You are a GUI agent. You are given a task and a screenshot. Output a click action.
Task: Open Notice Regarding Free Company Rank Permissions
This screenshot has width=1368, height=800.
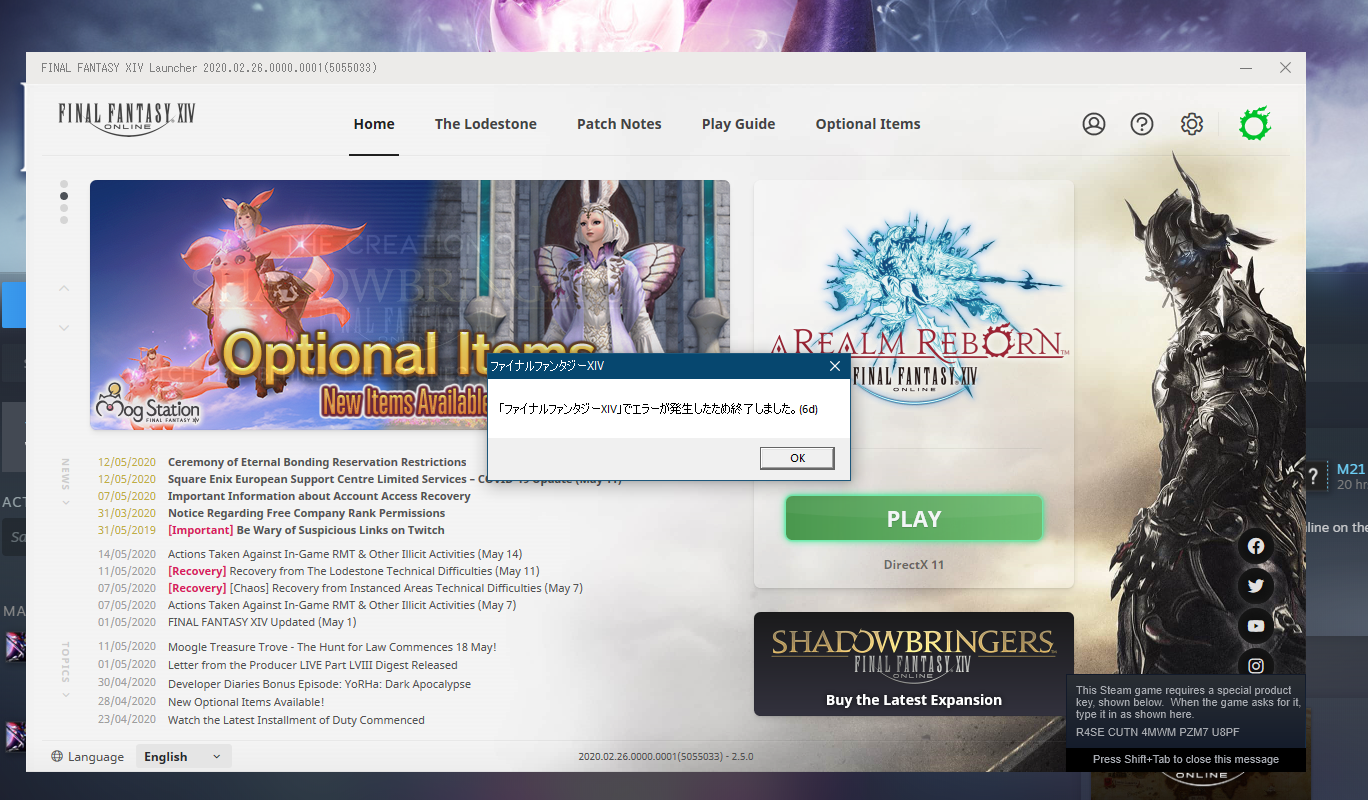pos(307,513)
